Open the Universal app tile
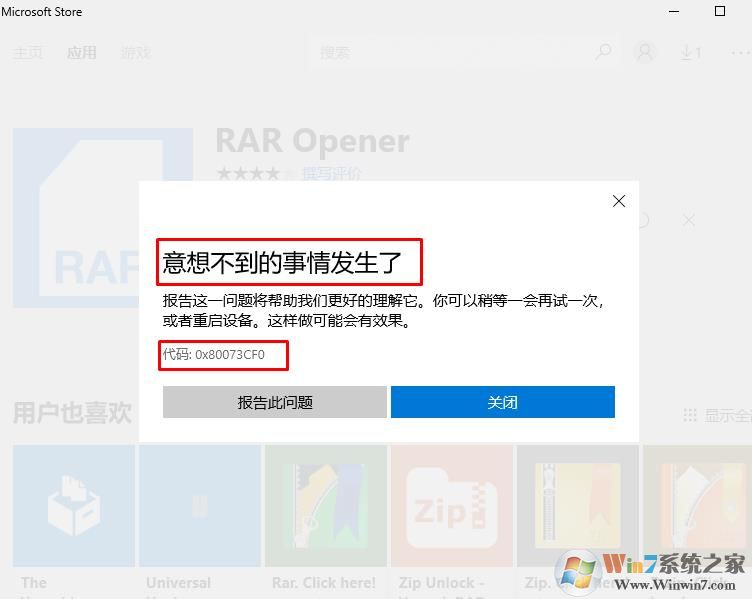The height and width of the screenshot is (599, 752). coord(200,506)
